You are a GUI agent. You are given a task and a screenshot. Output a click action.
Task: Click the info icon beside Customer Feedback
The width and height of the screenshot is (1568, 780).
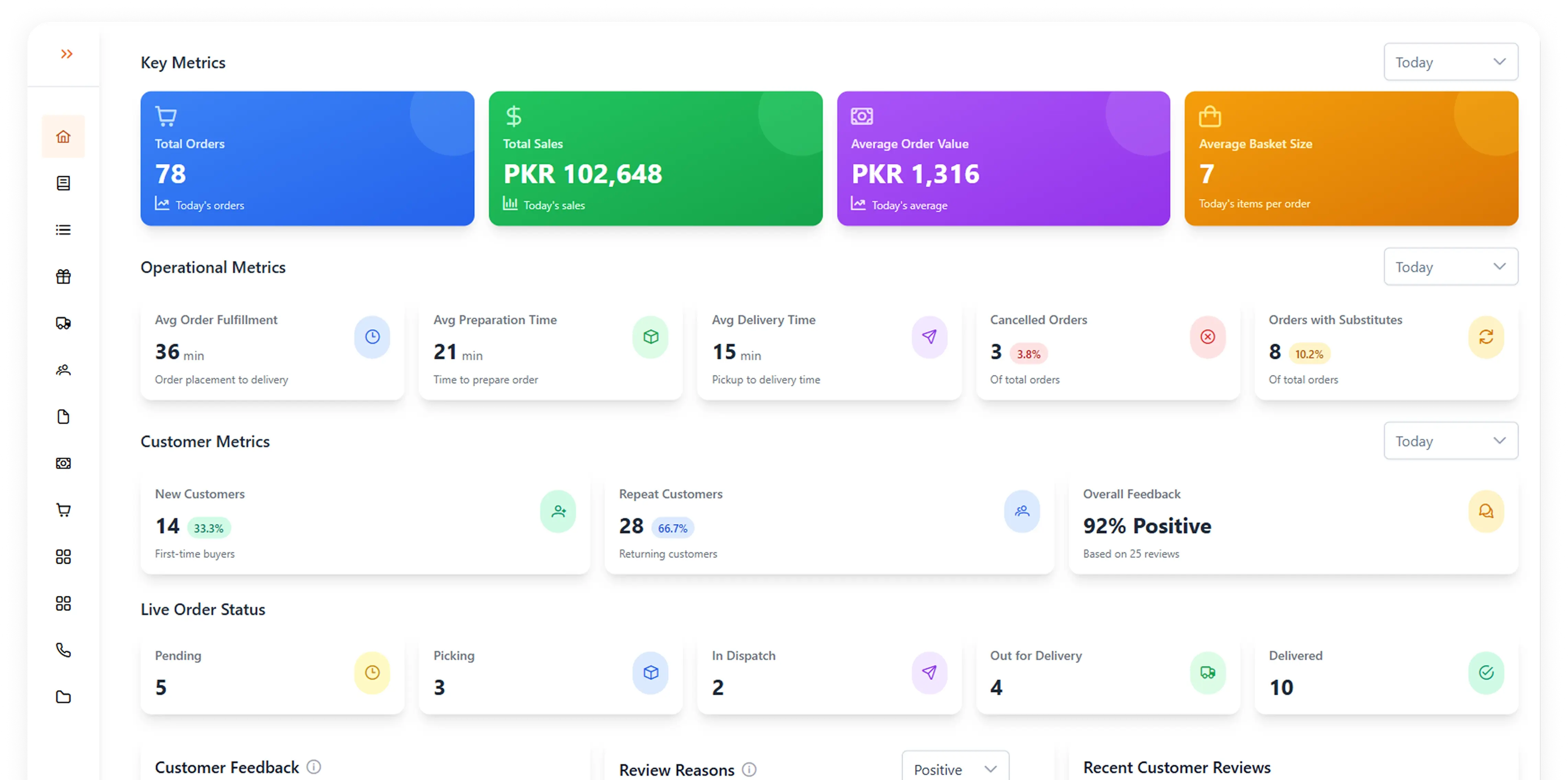pos(313,767)
